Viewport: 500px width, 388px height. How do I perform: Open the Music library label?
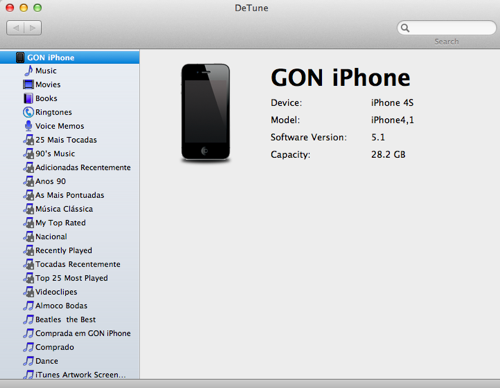coord(46,71)
